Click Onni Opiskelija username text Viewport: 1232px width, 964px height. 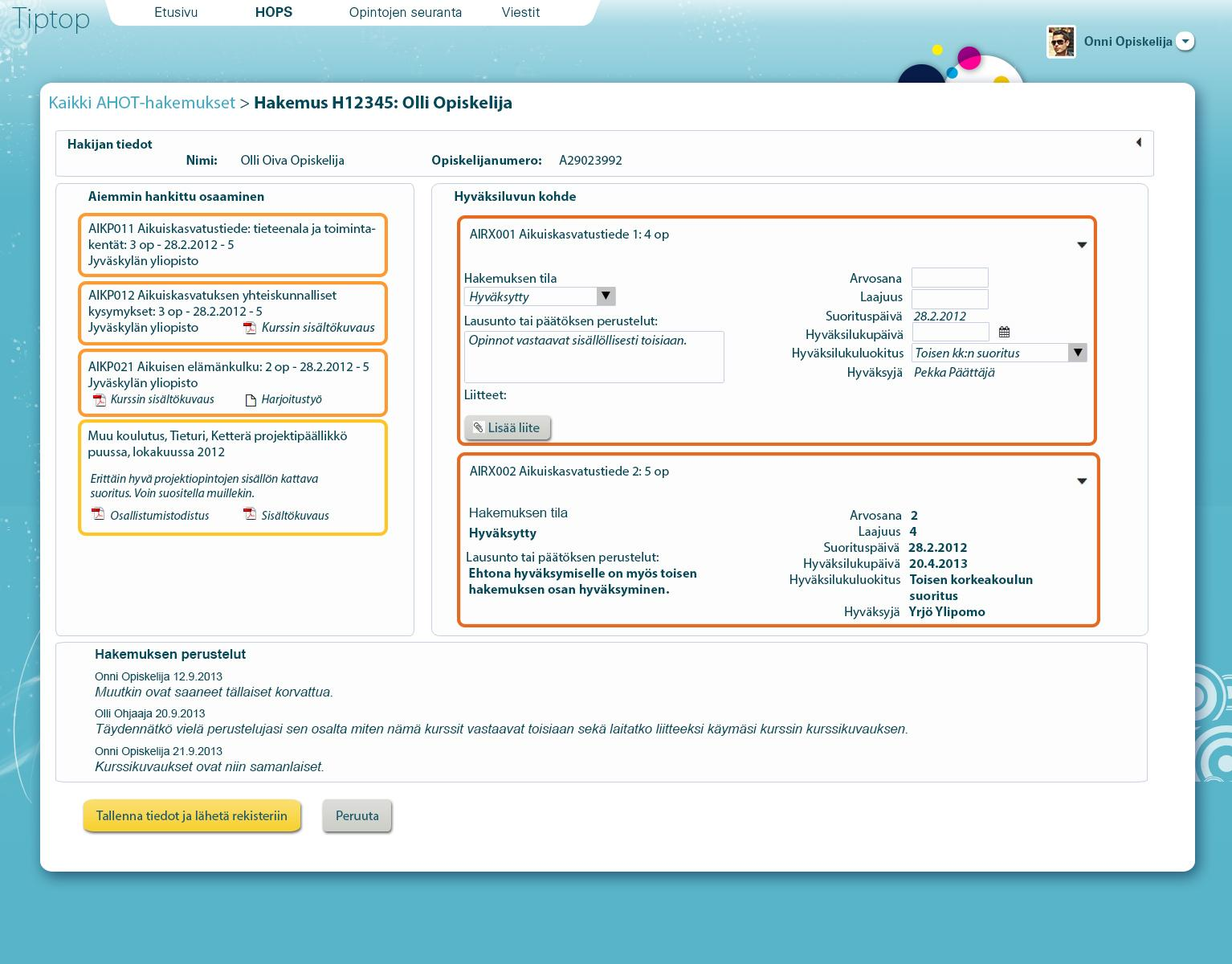pos(1128,41)
